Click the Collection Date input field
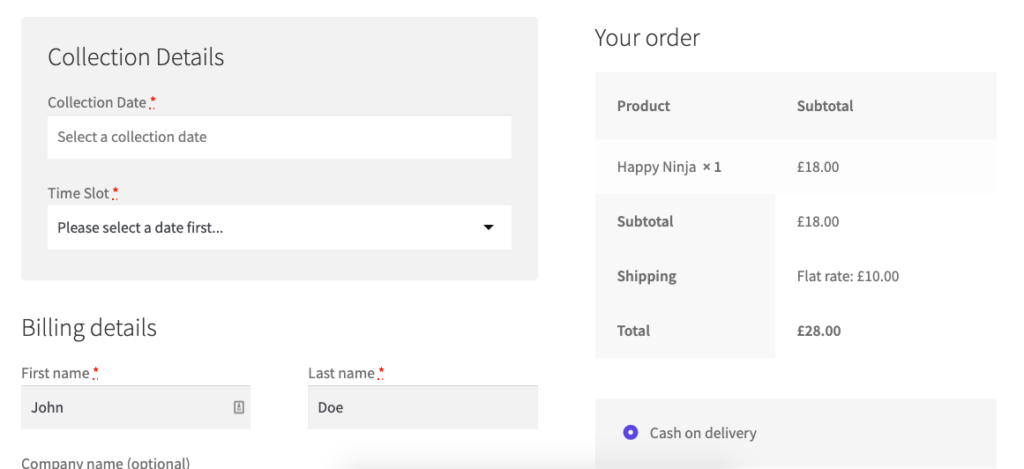Viewport: 1024px width, 469px height. (x=279, y=137)
